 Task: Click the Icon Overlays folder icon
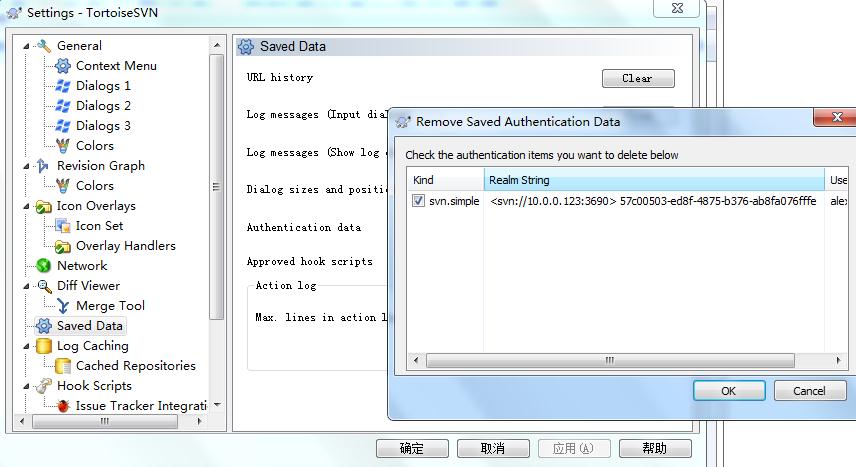point(44,206)
